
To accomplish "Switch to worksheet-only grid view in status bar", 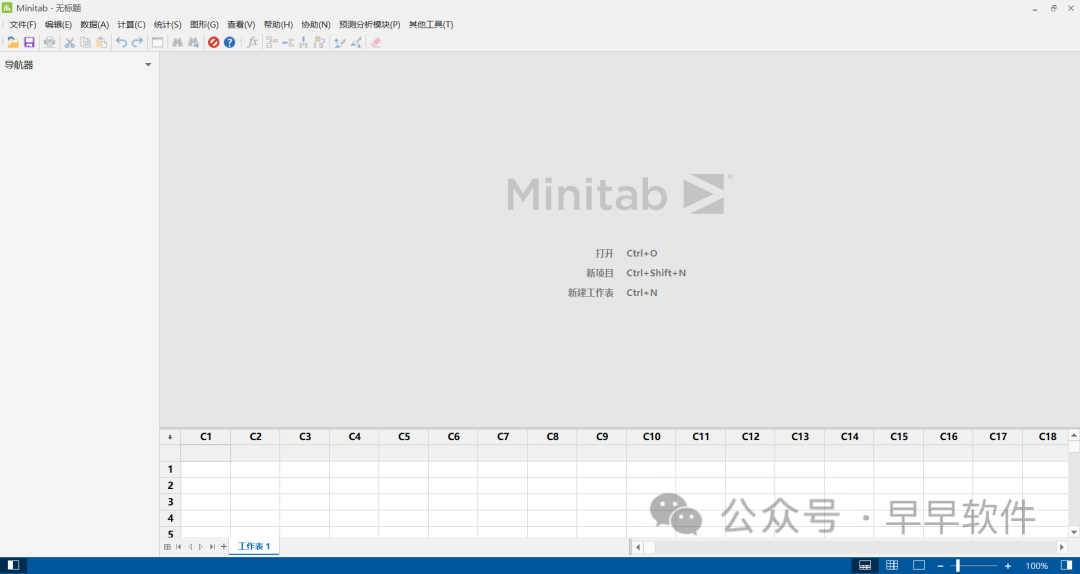I will [892, 565].
